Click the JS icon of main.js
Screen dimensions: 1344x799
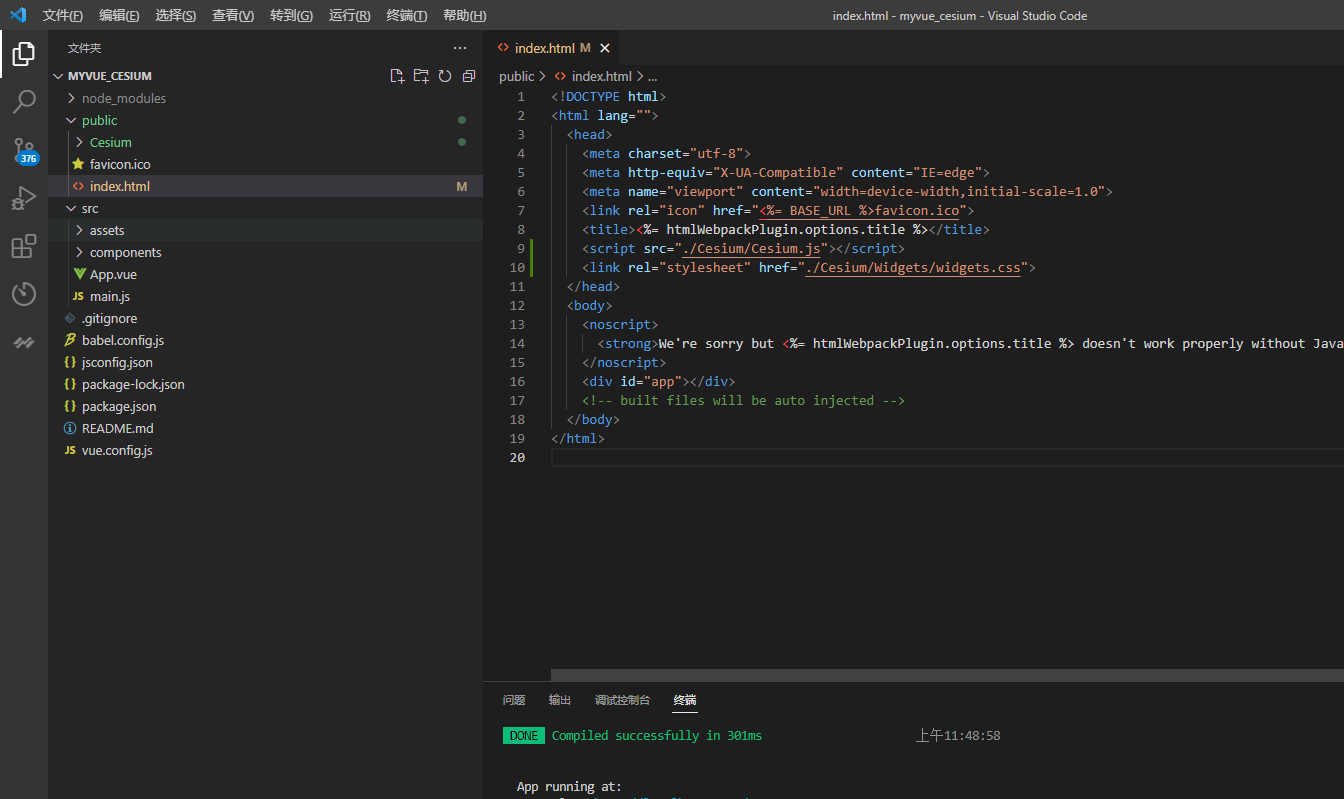78,296
